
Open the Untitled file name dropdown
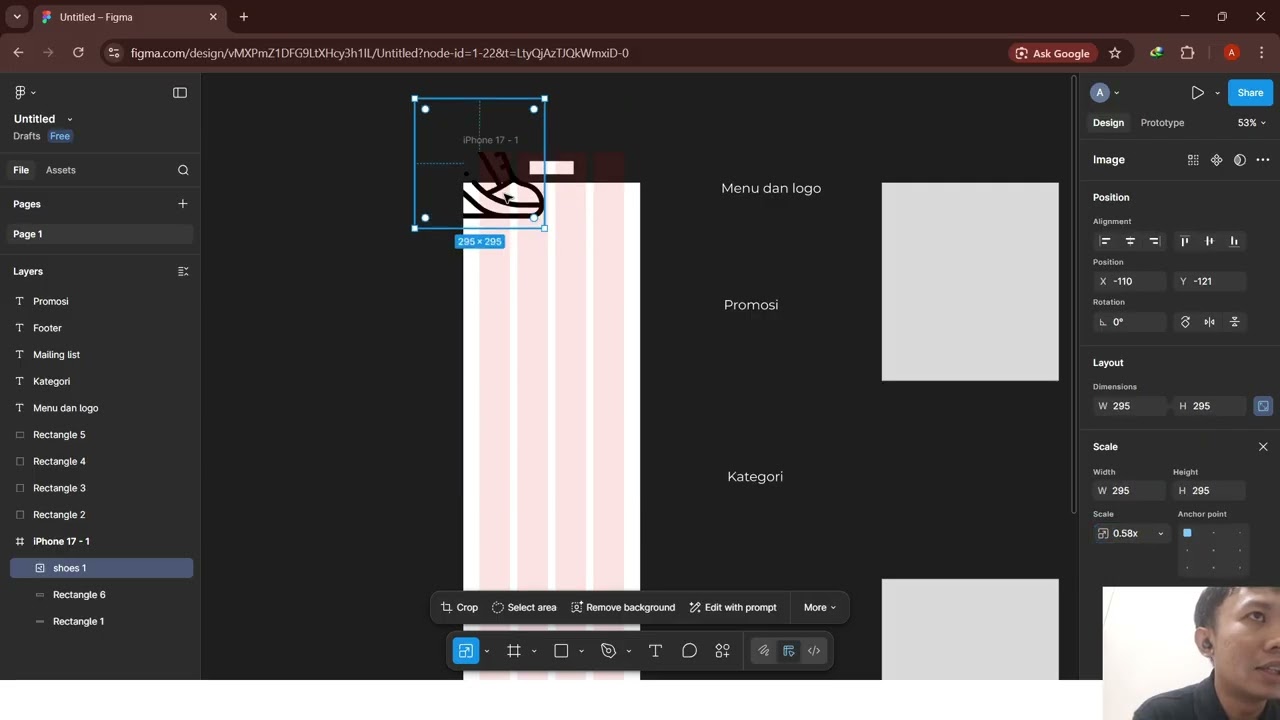pyautogui.click(x=69, y=119)
